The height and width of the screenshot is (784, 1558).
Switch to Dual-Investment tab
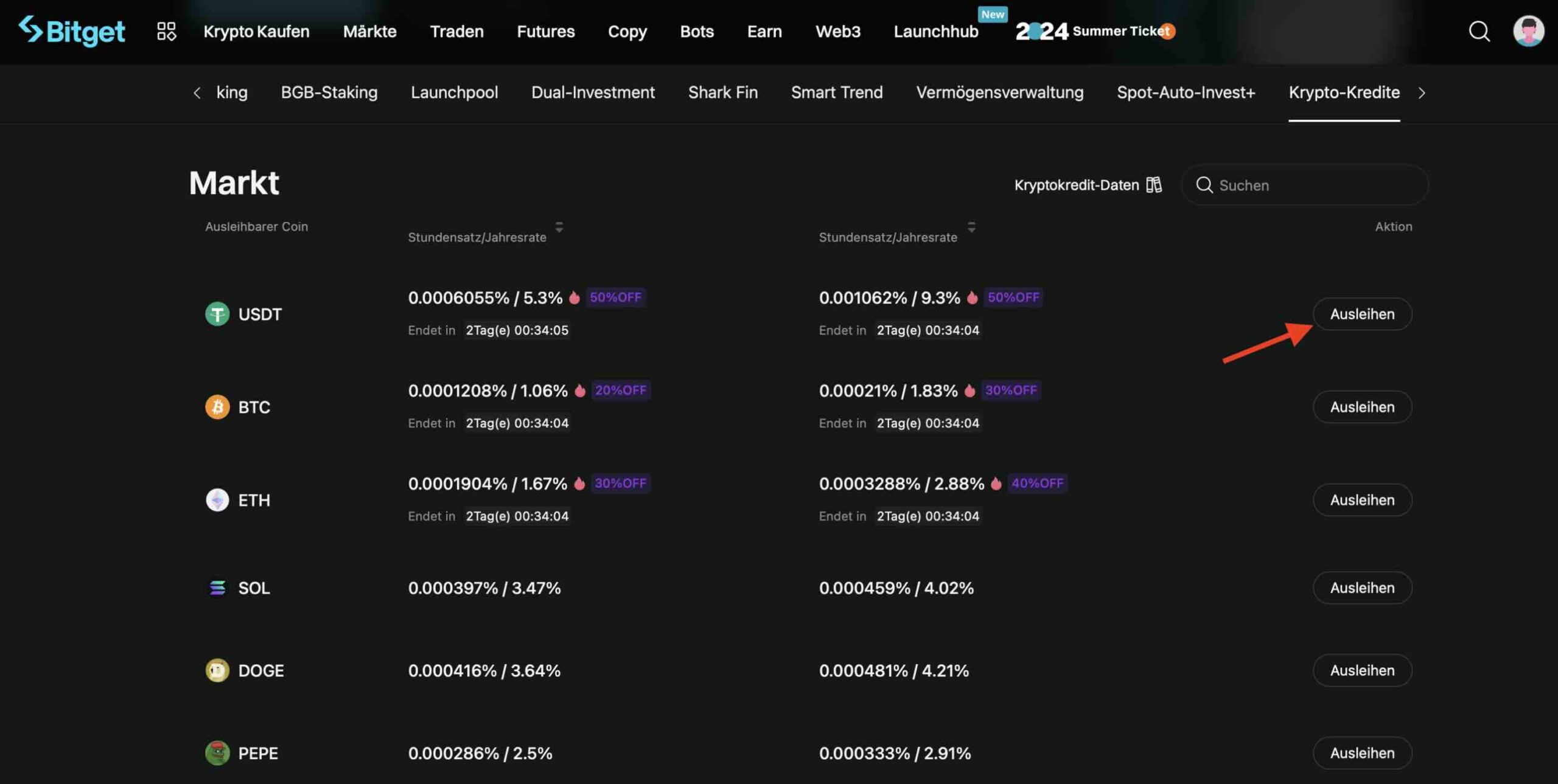point(593,92)
